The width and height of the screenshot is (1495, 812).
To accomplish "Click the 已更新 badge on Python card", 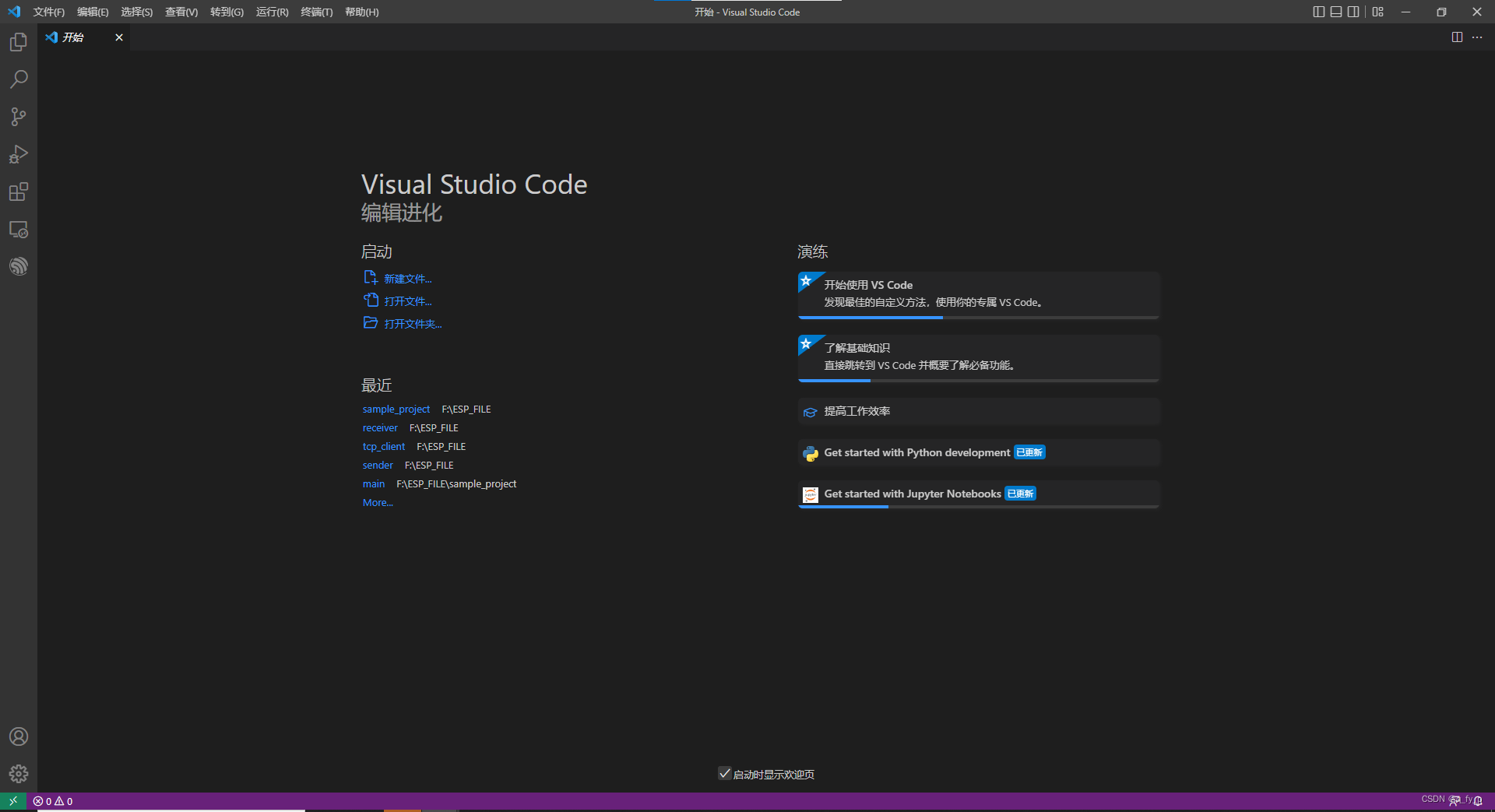I will pyautogui.click(x=1029, y=452).
